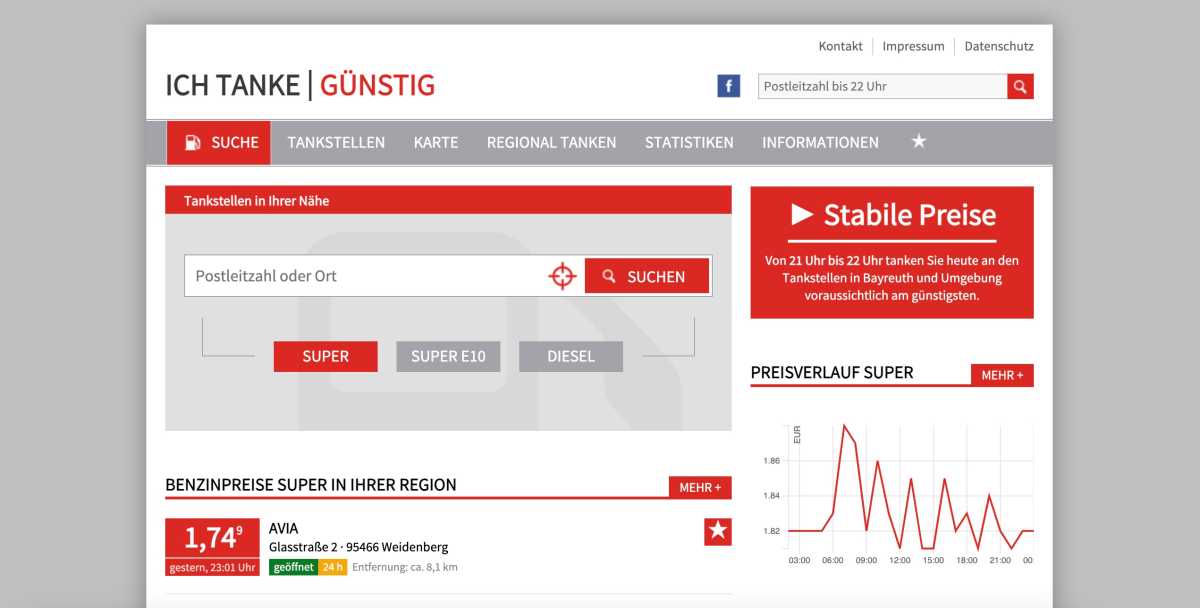Image resolution: width=1200 pixels, height=608 pixels.
Task: Switch to the STATISTIKEN tab
Action: tap(689, 142)
